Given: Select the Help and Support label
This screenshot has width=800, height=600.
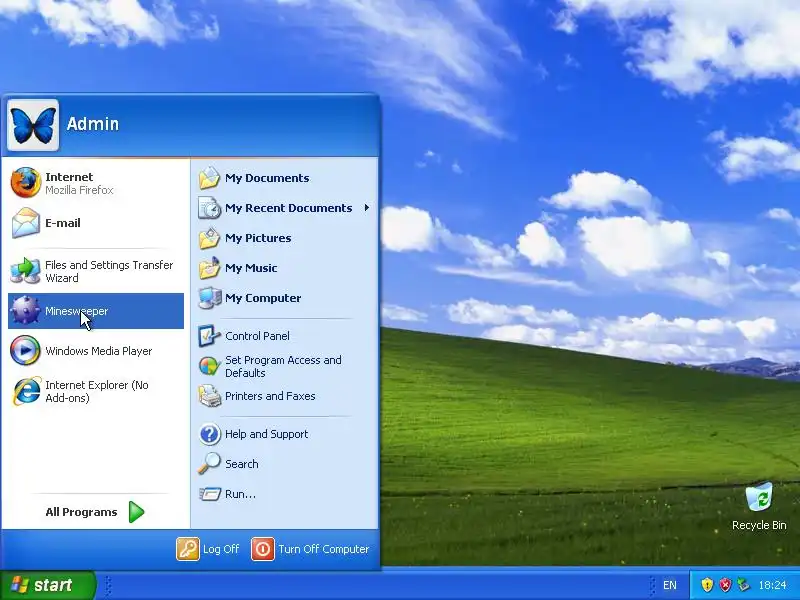Looking at the screenshot, I should (266, 434).
